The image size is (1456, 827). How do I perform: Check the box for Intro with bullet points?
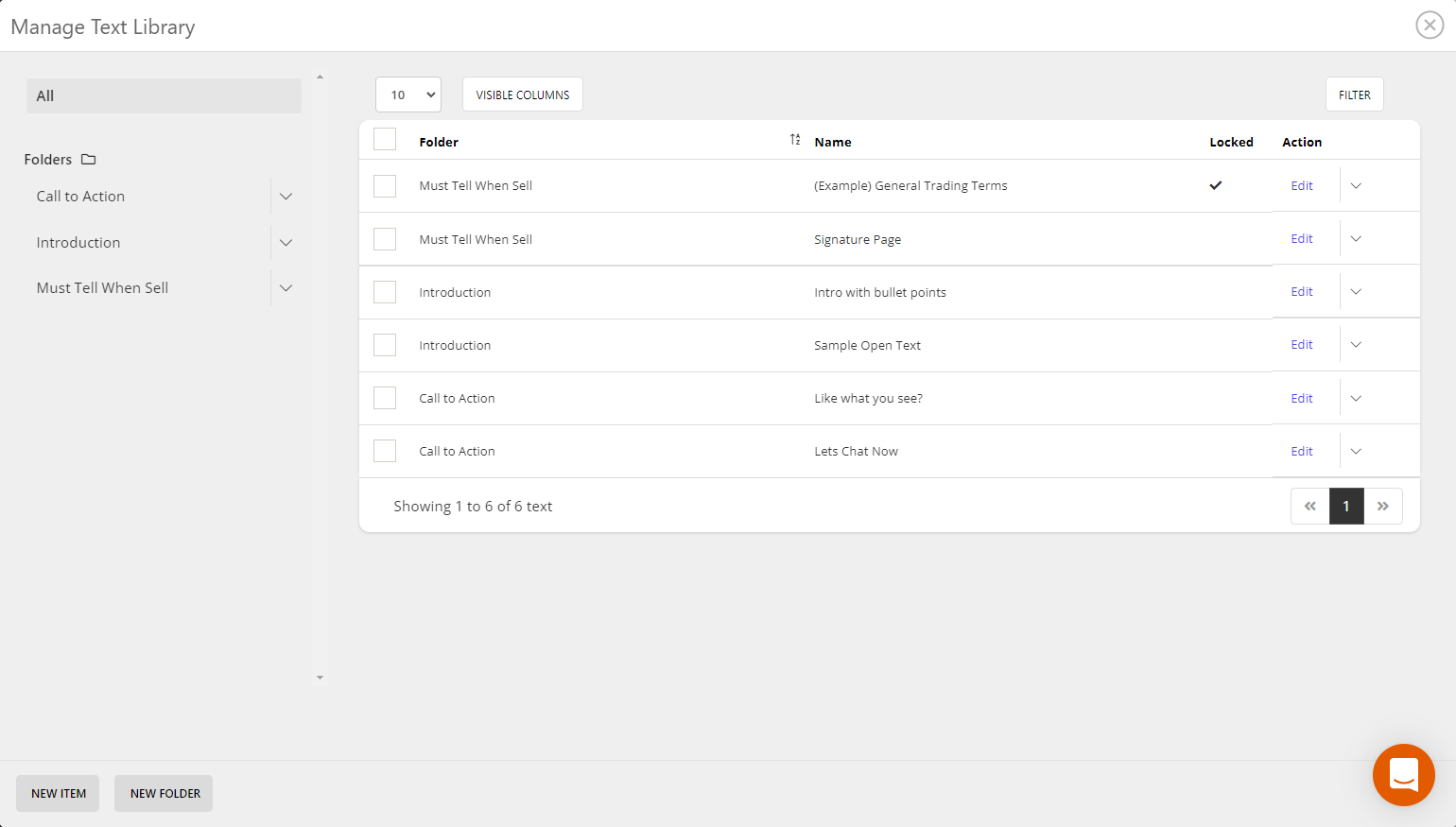click(x=385, y=292)
